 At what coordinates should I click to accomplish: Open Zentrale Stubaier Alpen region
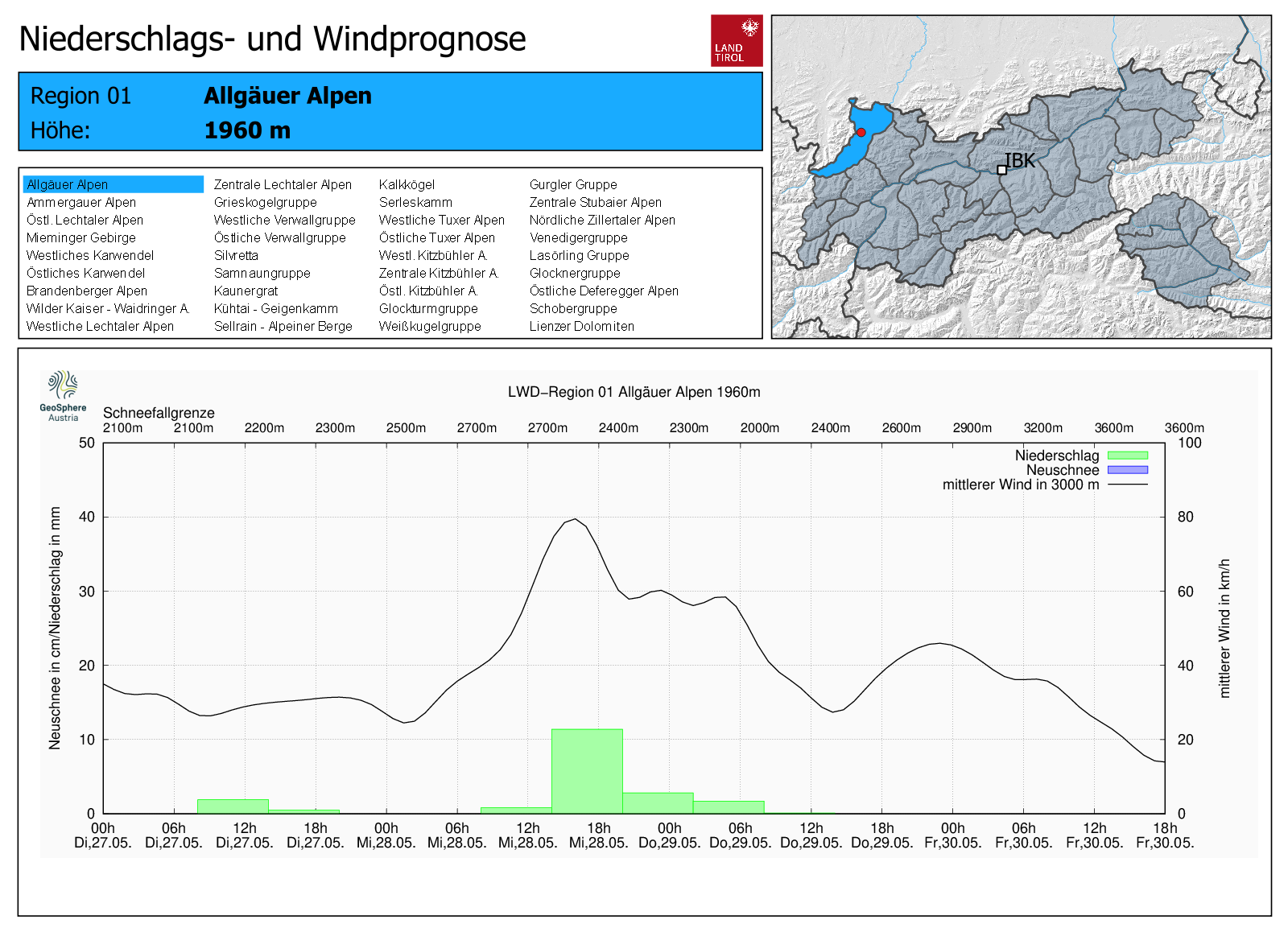[x=596, y=202]
